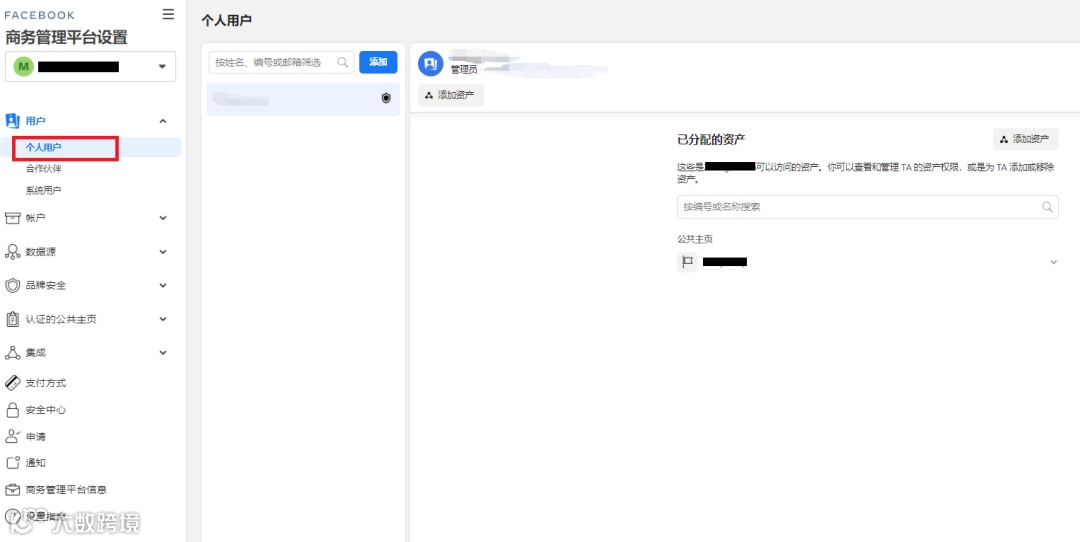Click the blue user profile avatar
Screen dimensions: 1080x542
point(430,63)
